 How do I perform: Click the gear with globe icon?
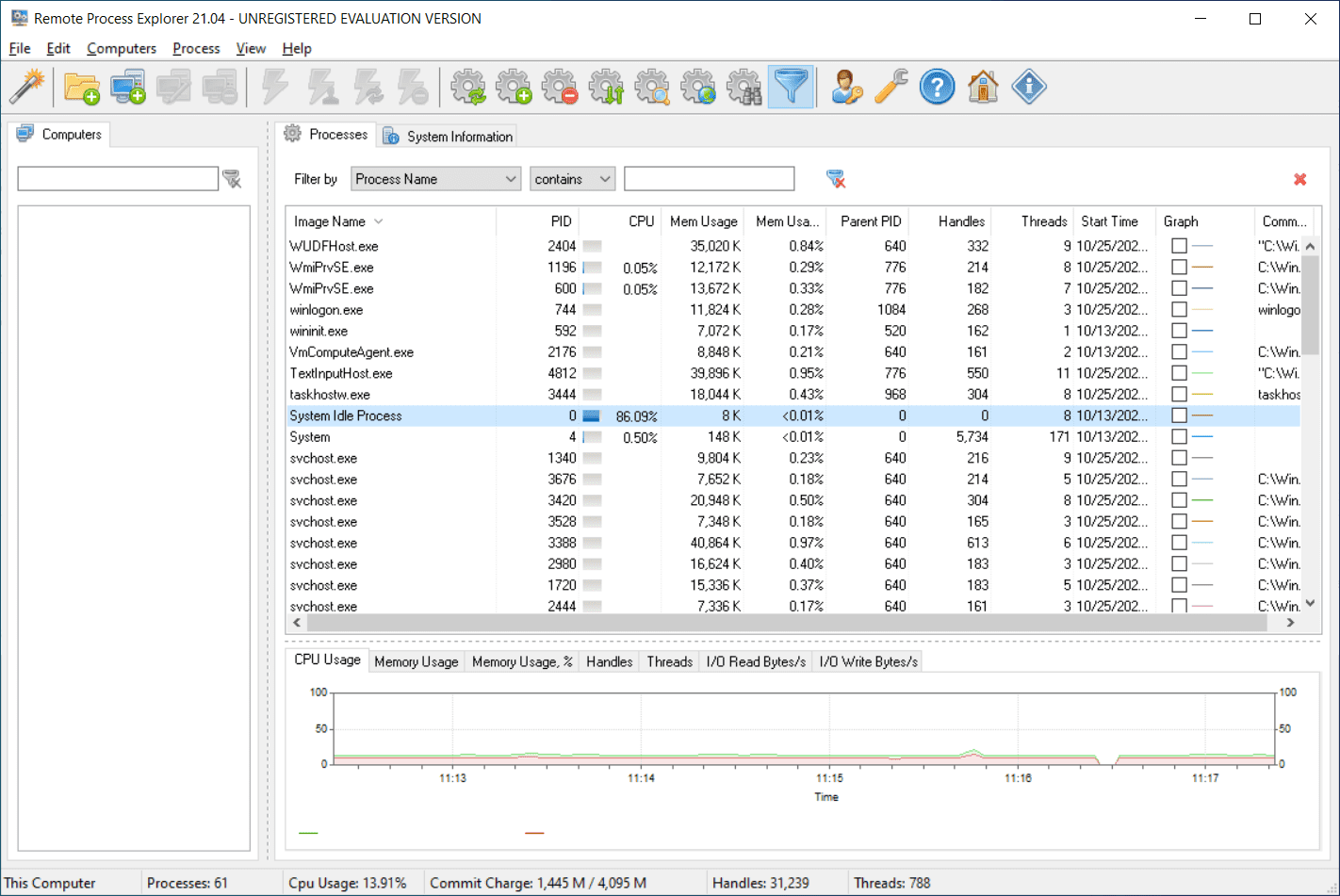(x=699, y=87)
